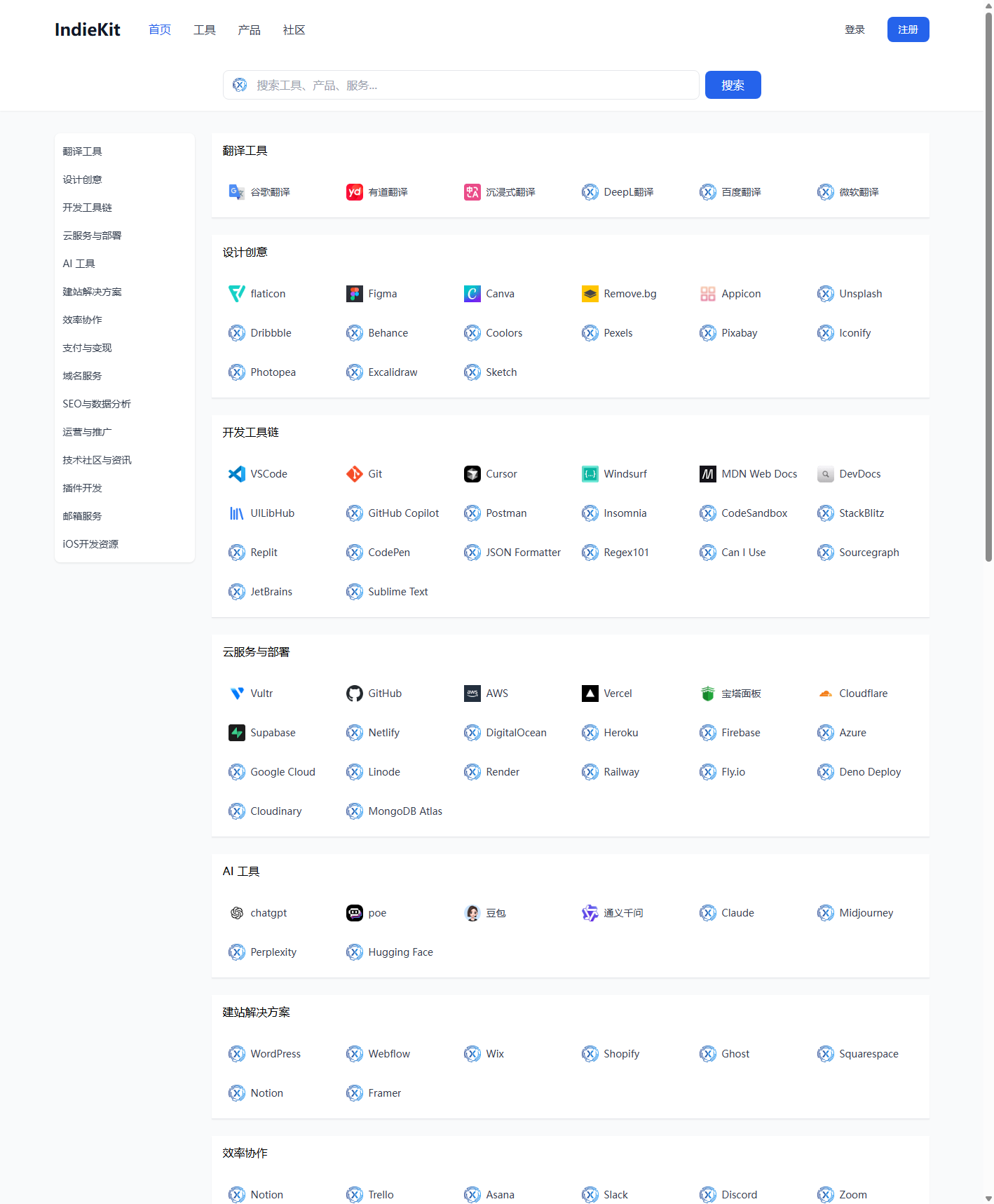Click the 注册 button

tap(908, 29)
